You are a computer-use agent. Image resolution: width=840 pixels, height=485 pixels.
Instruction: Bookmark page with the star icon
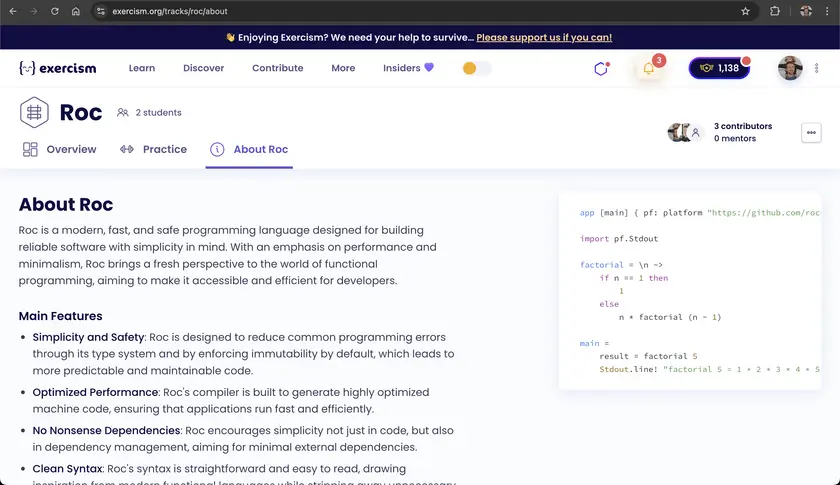(745, 11)
